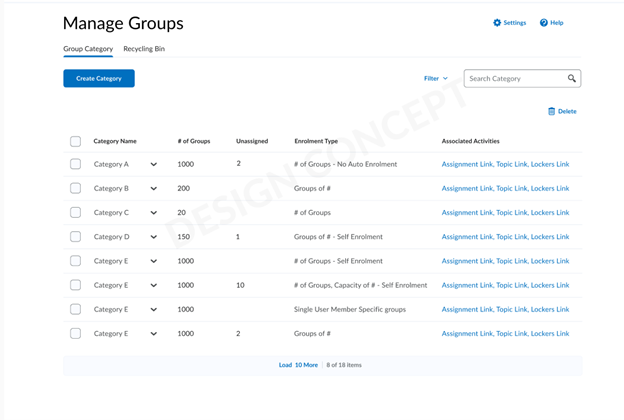Click 'Groups of # - Self Enrolment' text

pyautogui.click(x=338, y=237)
